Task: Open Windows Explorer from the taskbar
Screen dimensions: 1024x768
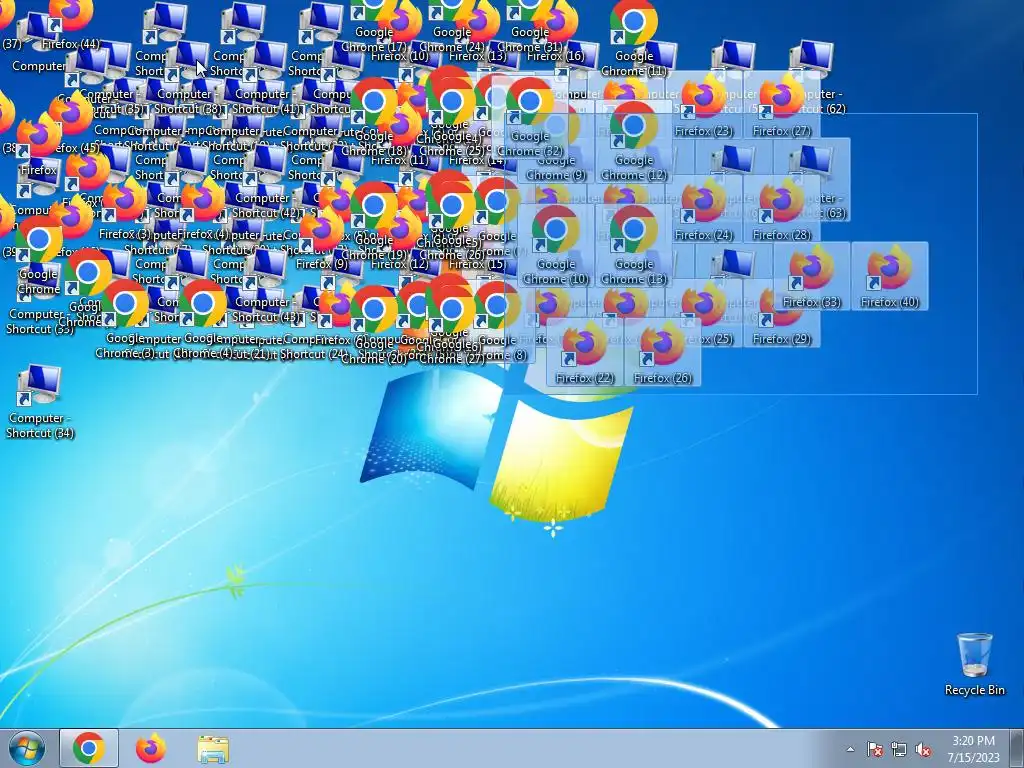Action: pos(213,748)
